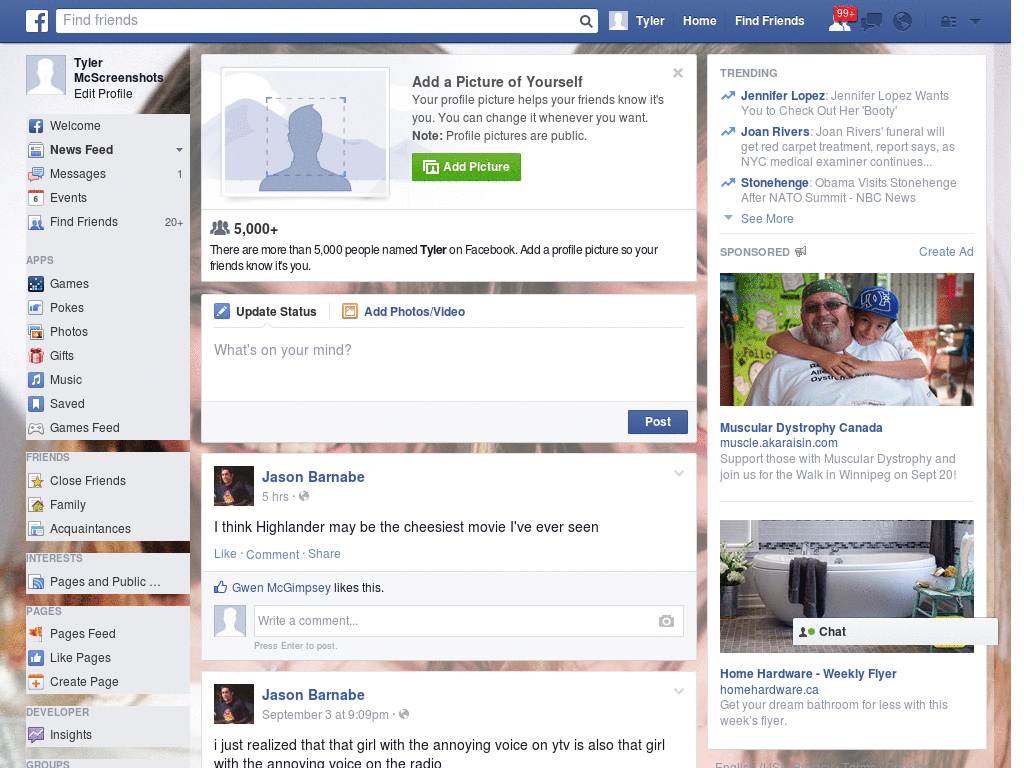Click Edit Profile link
The width and height of the screenshot is (1024, 768).
click(x=103, y=93)
